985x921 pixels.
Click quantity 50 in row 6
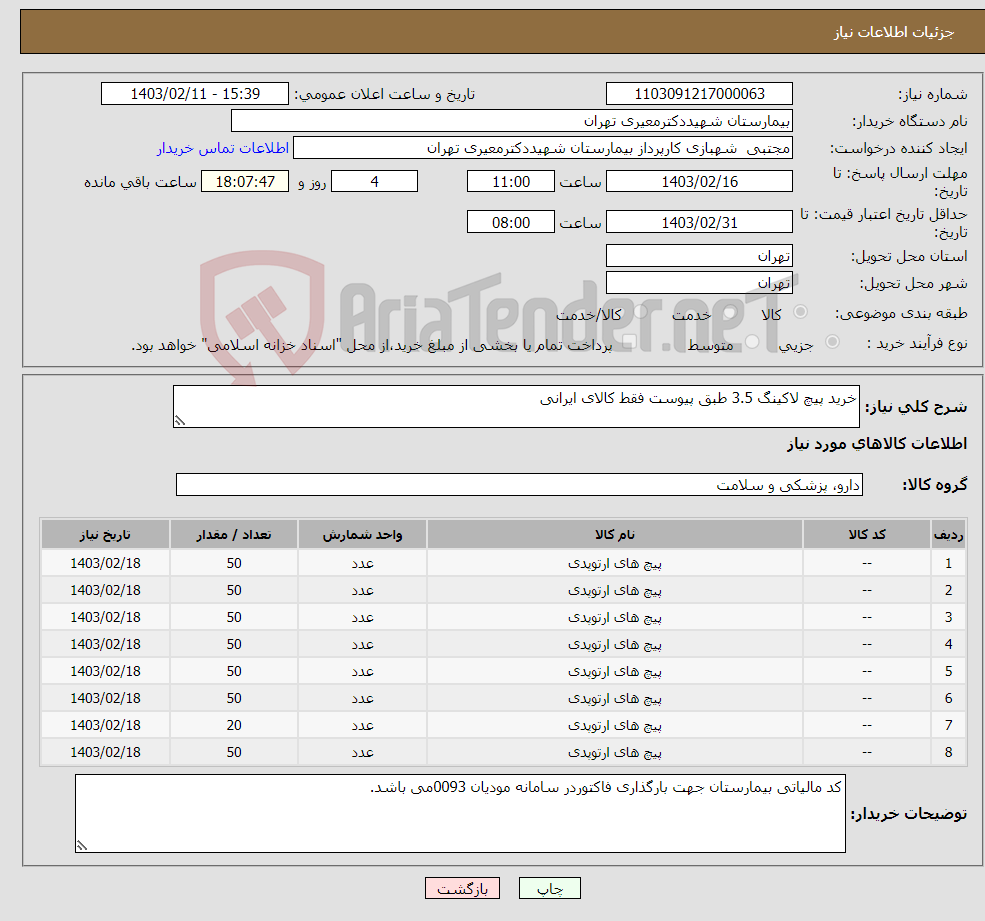234,699
